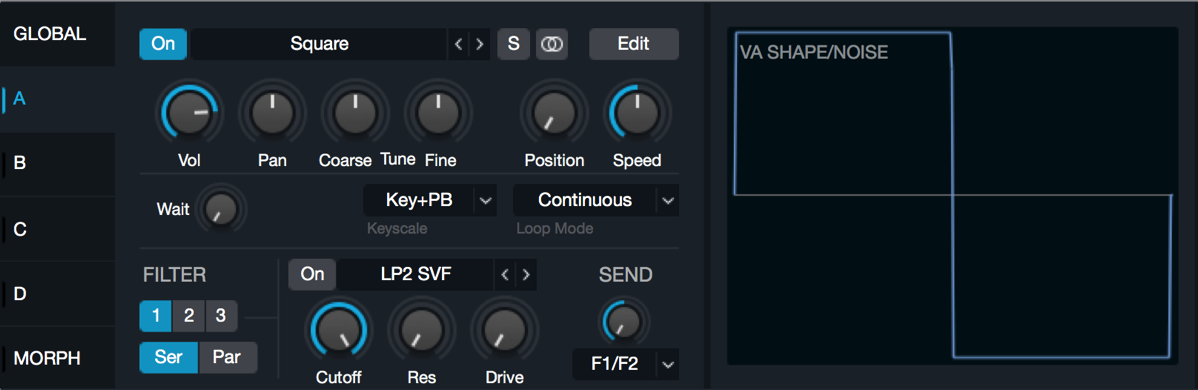Switch to the GLOBAL tab
The image size is (1198, 390).
[x=57, y=34]
